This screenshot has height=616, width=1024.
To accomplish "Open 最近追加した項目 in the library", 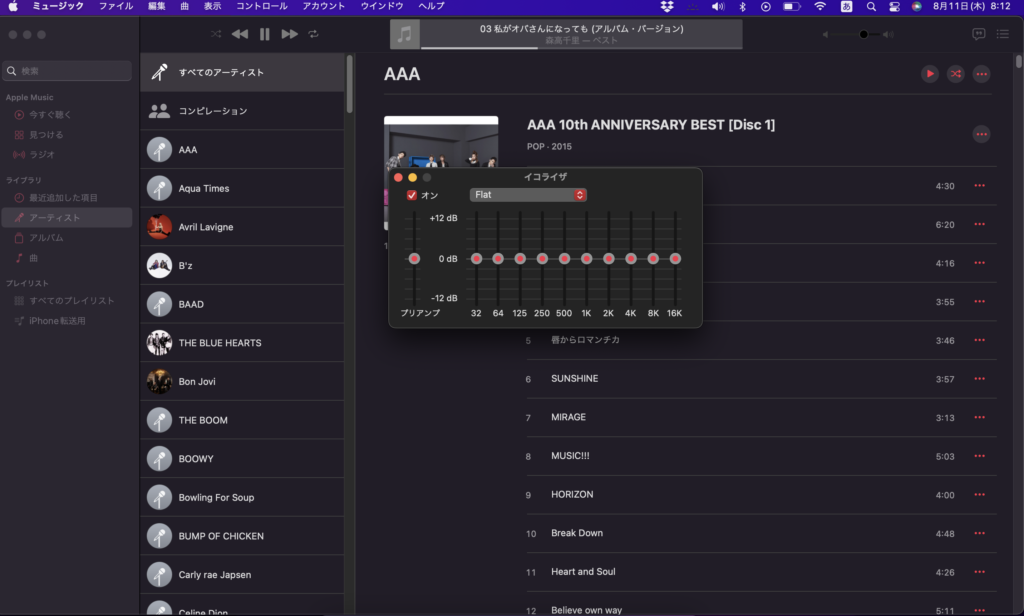I will click(x=67, y=197).
